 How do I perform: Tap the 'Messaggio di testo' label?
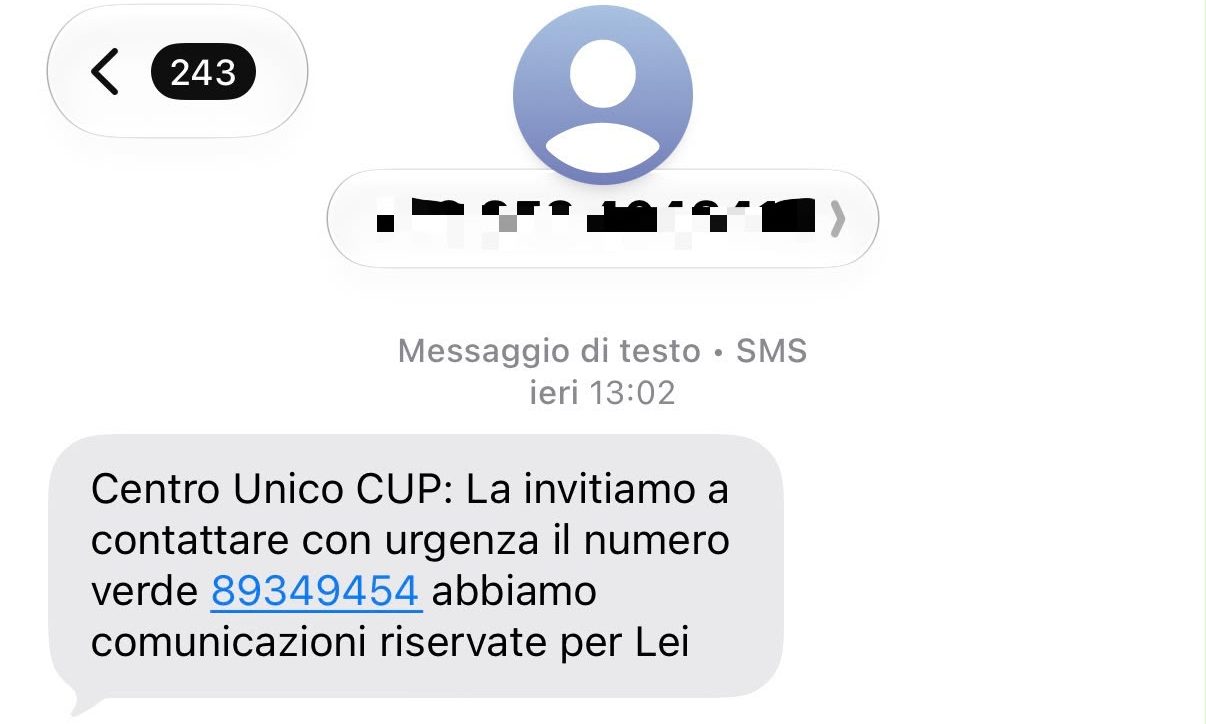tap(549, 351)
